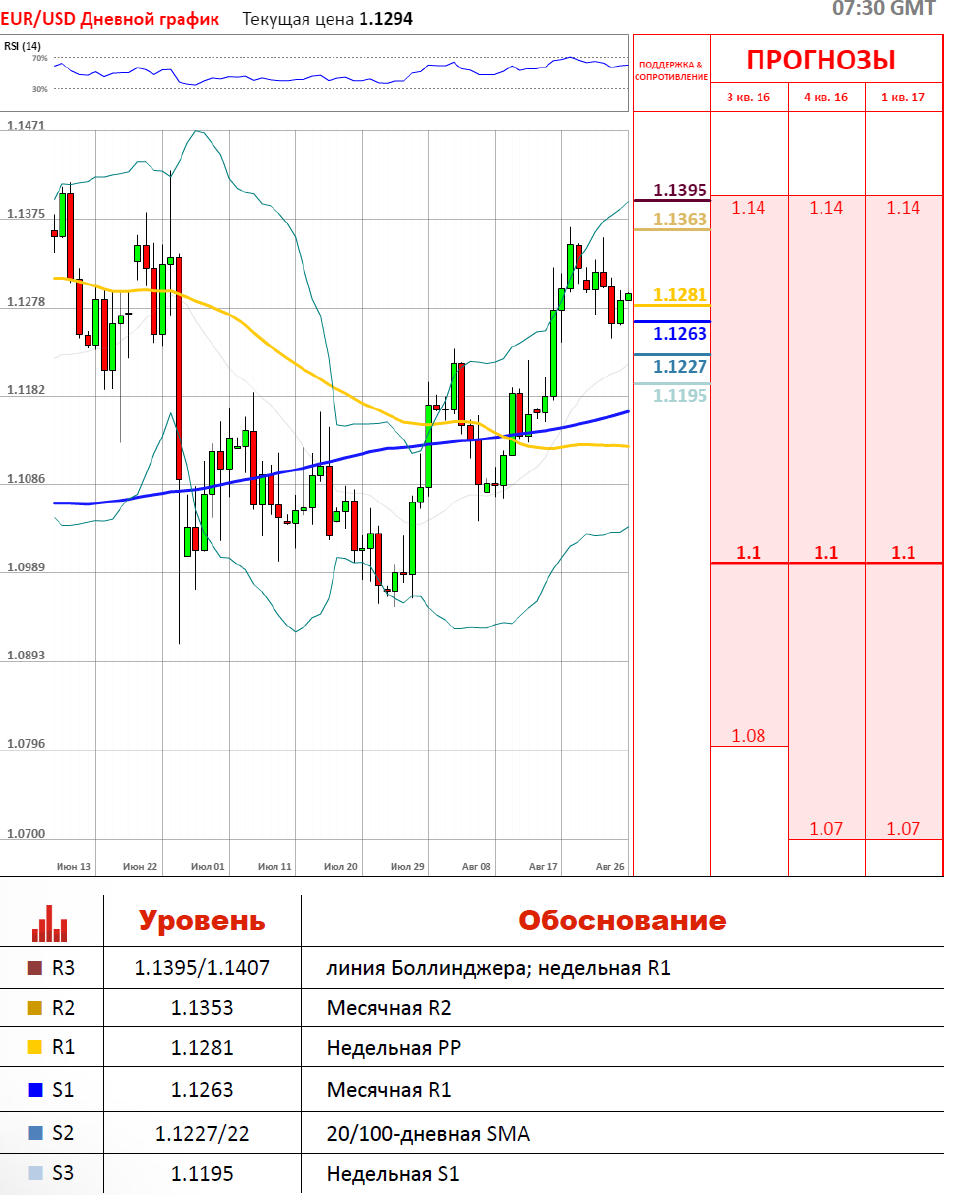Click the S3 light blue swatch
The image size is (959, 1195).
click(x=34, y=1173)
